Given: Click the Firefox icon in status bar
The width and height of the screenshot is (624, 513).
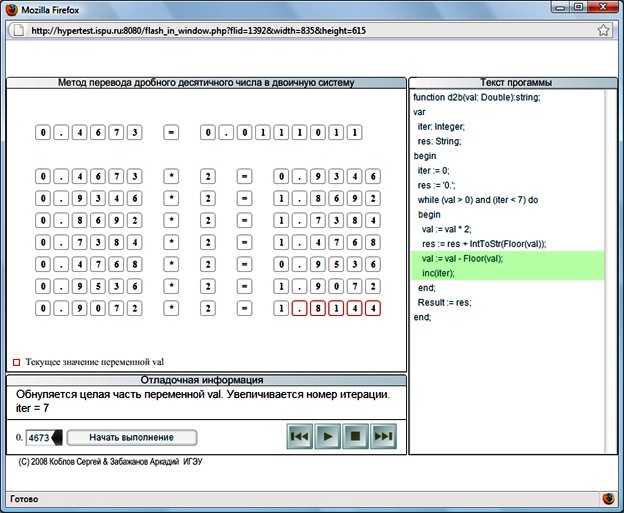Looking at the screenshot, I should click(x=607, y=498).
